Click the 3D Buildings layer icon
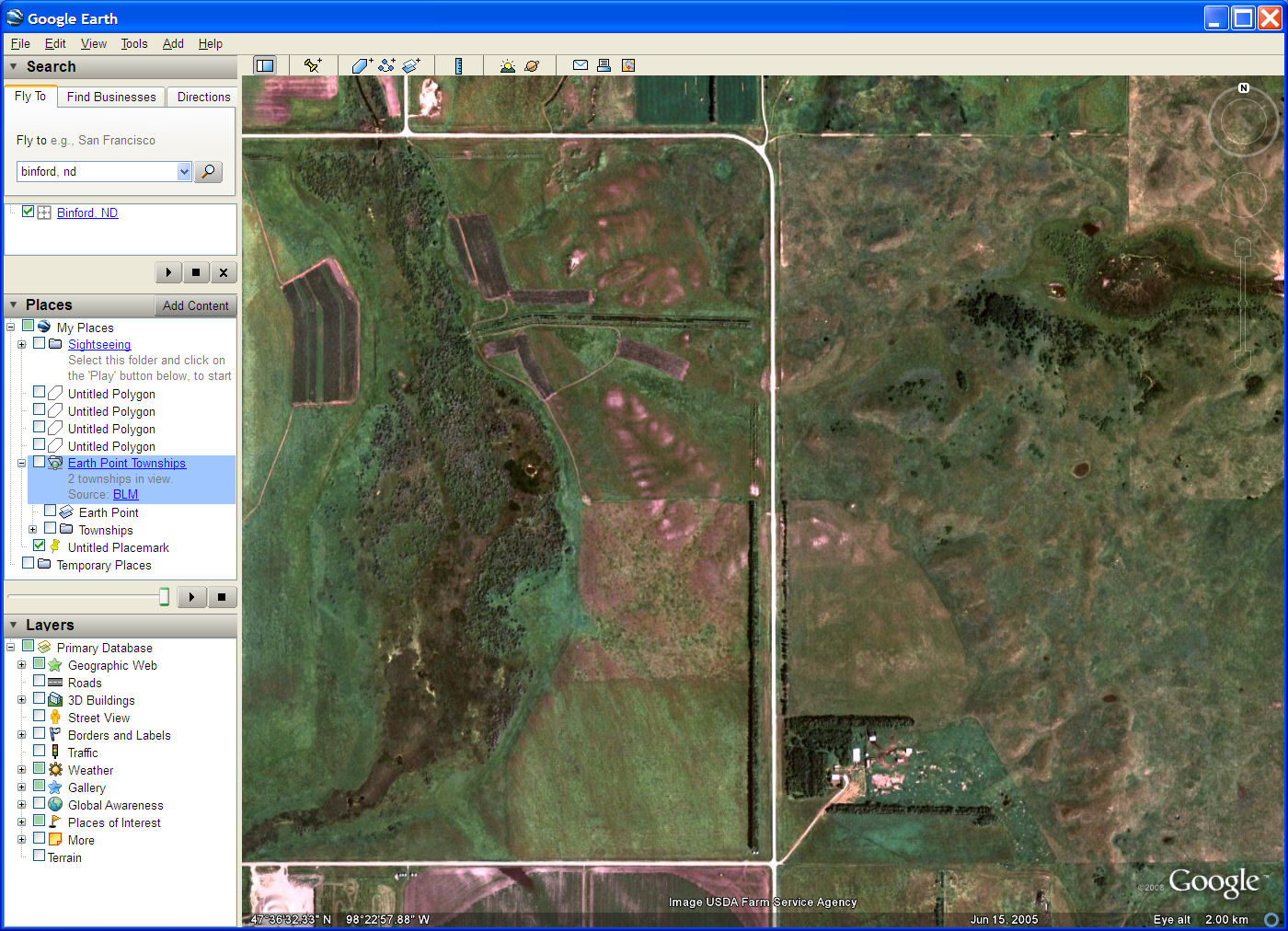This screenshot has width=1288, height=931. pos(55,700)
